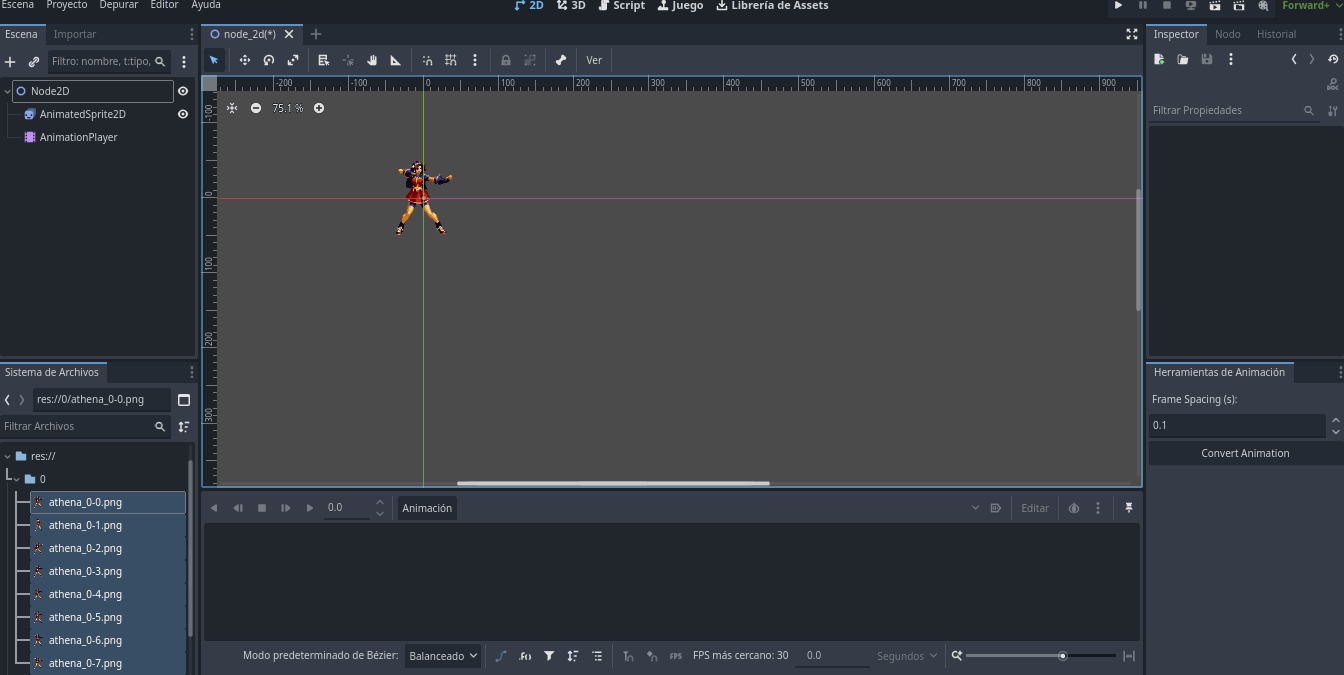This screenshot has height=675, width=1344.
Task: Open the animation selector dropdown arrow
Action: tap(976, 508)
